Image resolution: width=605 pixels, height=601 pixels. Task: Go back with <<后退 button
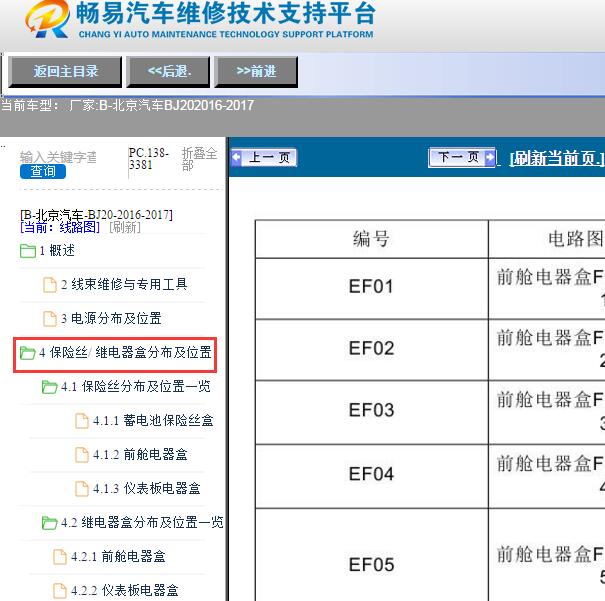tap(169, 71)
